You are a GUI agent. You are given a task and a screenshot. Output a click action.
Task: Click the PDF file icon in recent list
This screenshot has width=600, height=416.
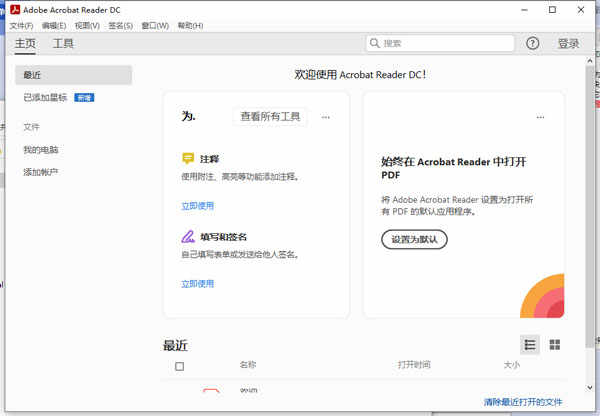[211, 390]
